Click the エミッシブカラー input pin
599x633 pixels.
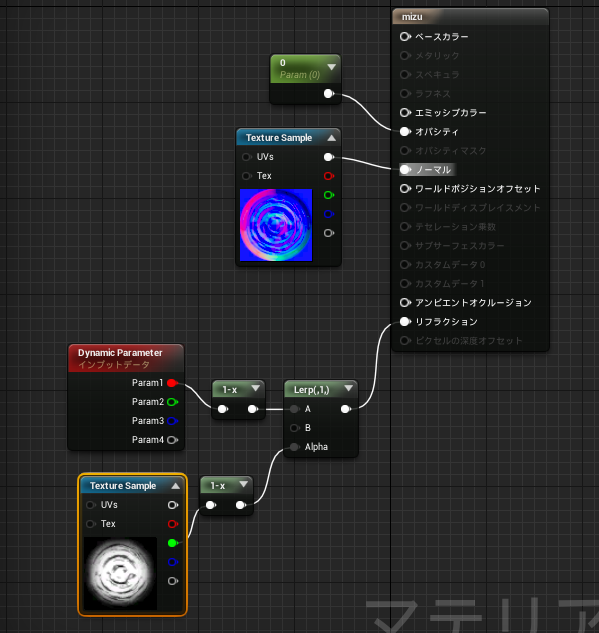(x=405, y=113)
